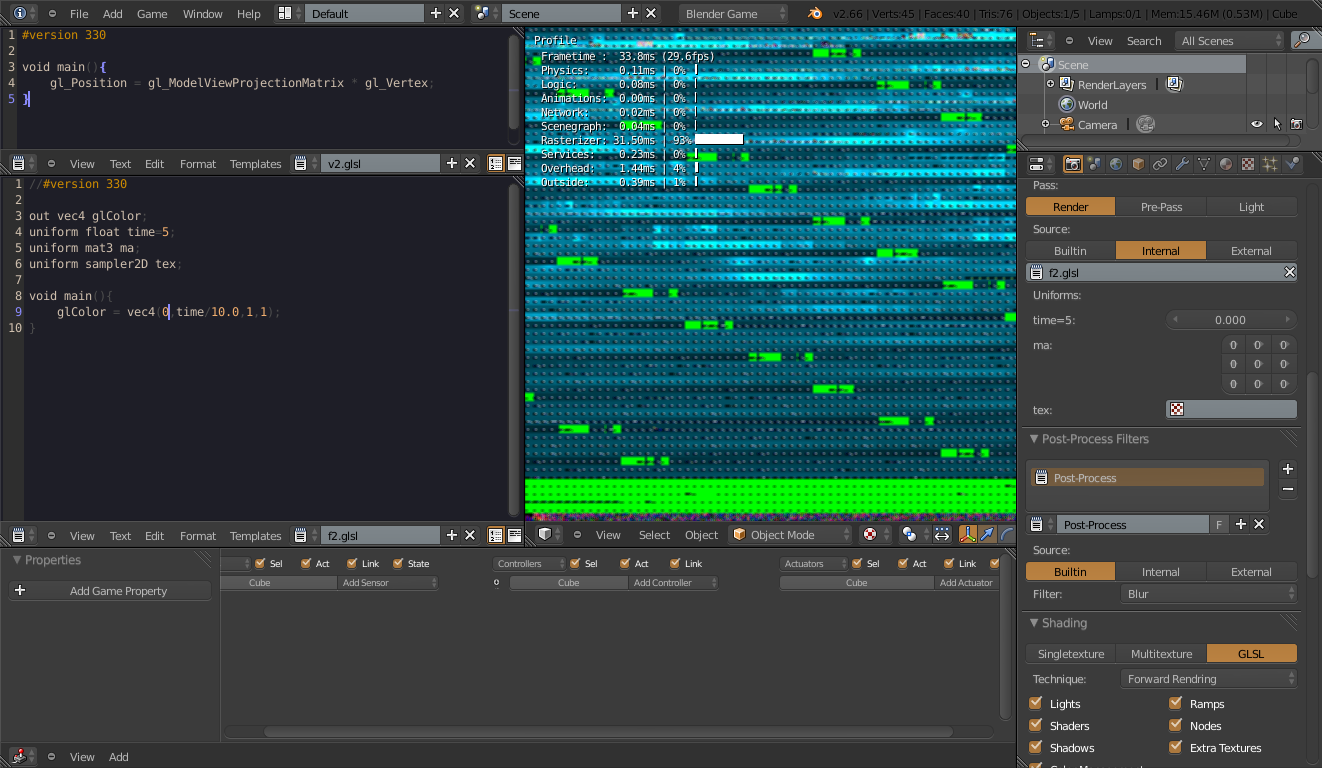1322x768 pixels.
Task: Toggle the Shadows checkbox
Action: [1036, 747]
